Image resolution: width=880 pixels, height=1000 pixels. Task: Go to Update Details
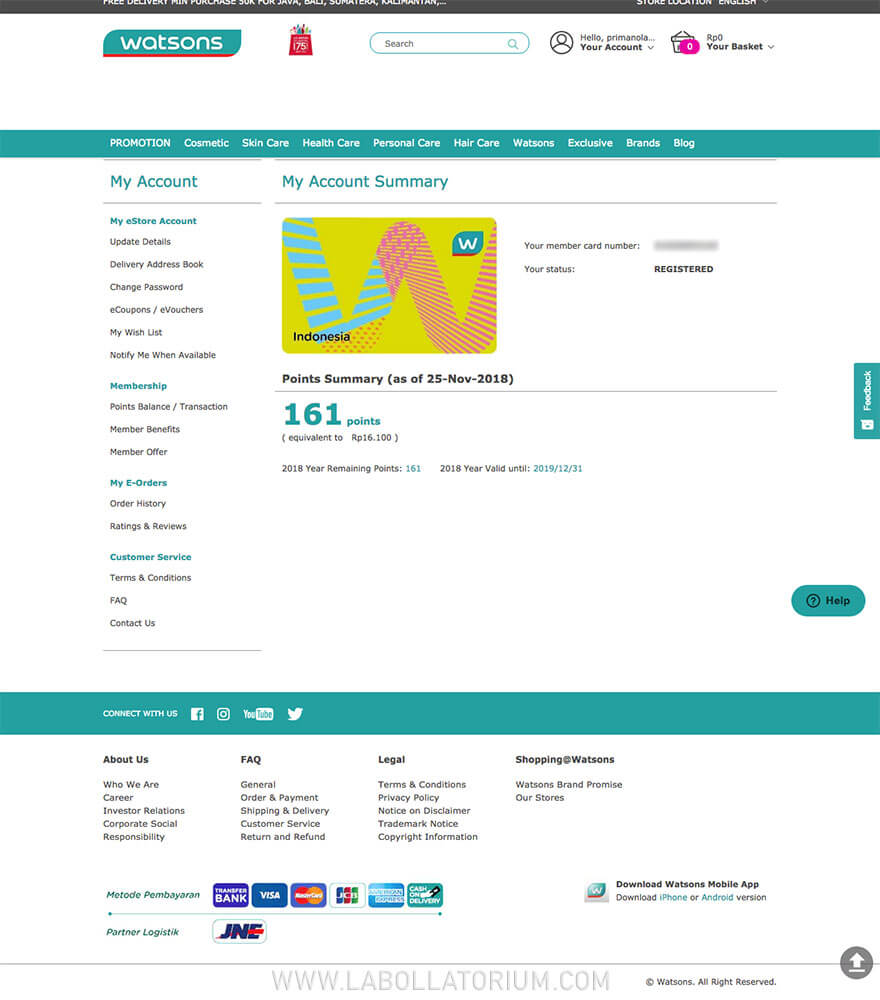[x=140, y=242]
